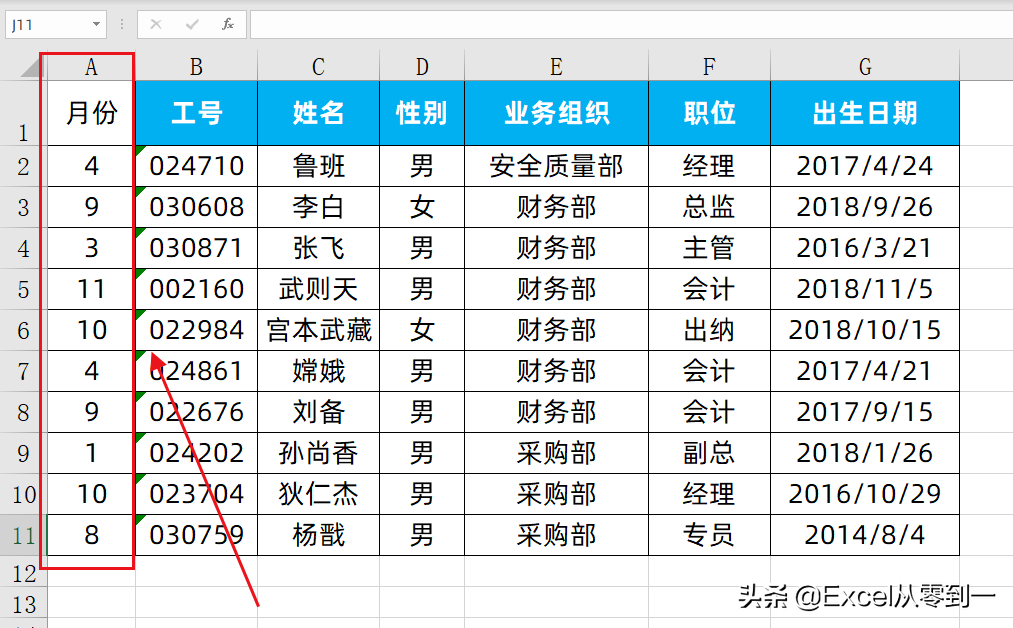The height and width of the screenshot is (628, 1013).
Task: Select the 安全质量部 department cell
Action: [x=556, y=166]
